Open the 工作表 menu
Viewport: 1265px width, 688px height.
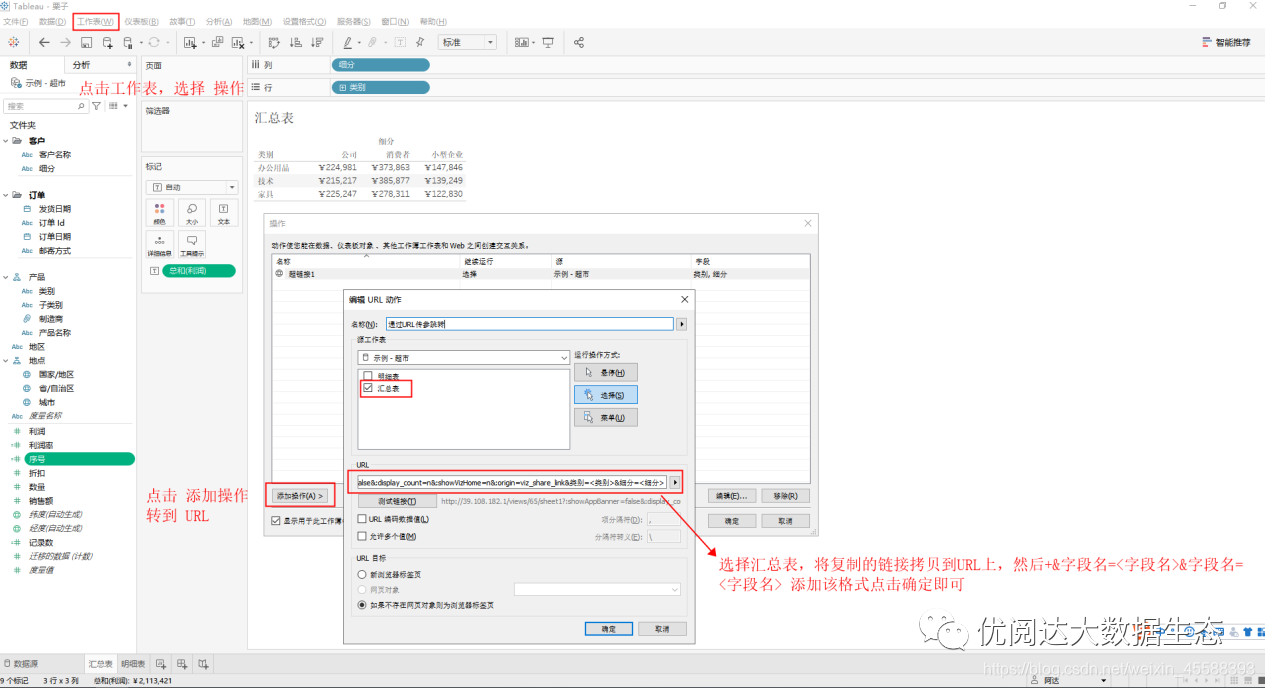95,21
